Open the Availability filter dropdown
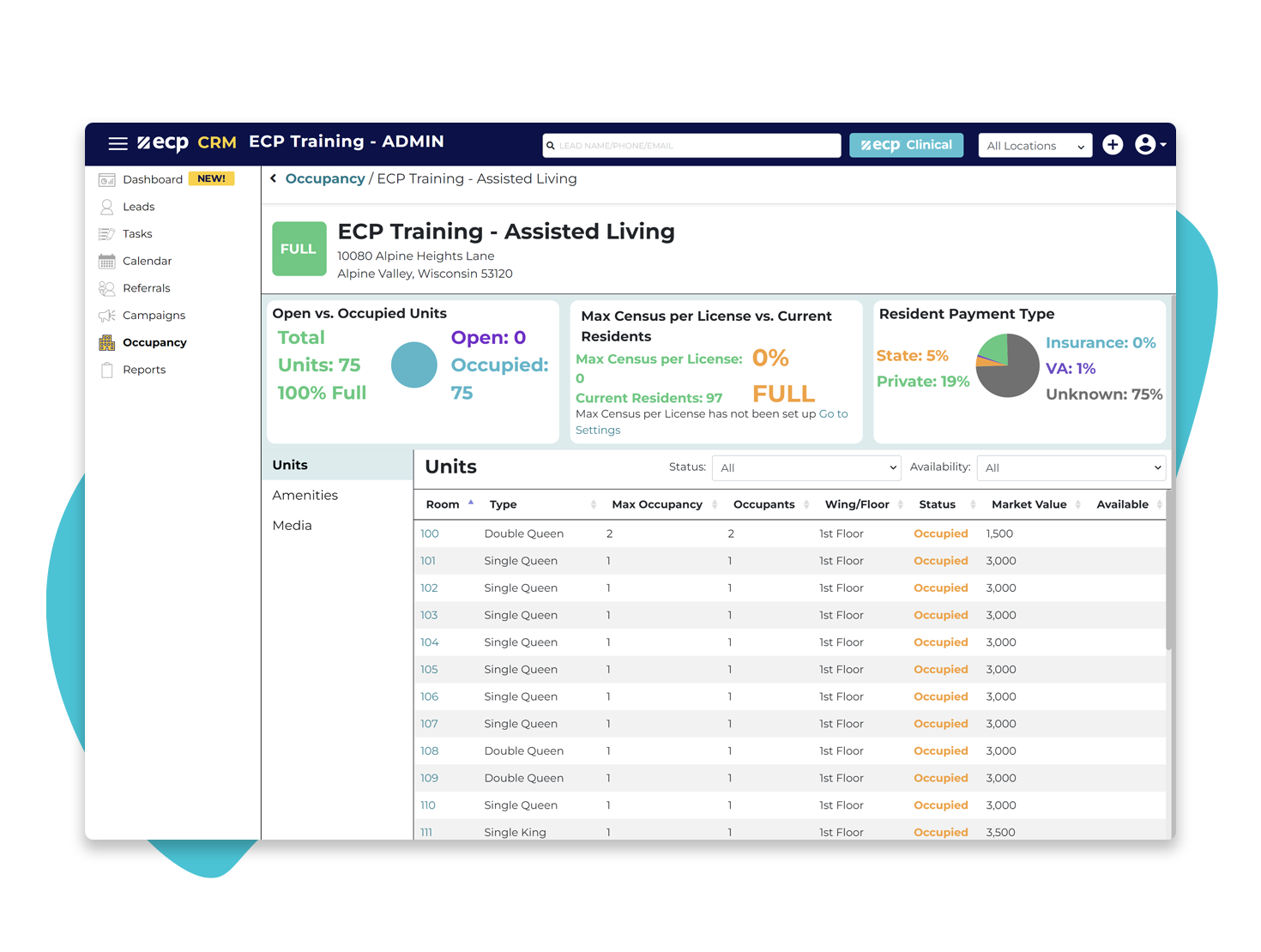The width and height of the screenshot is (1261, 952). [x=1070, y=467]
